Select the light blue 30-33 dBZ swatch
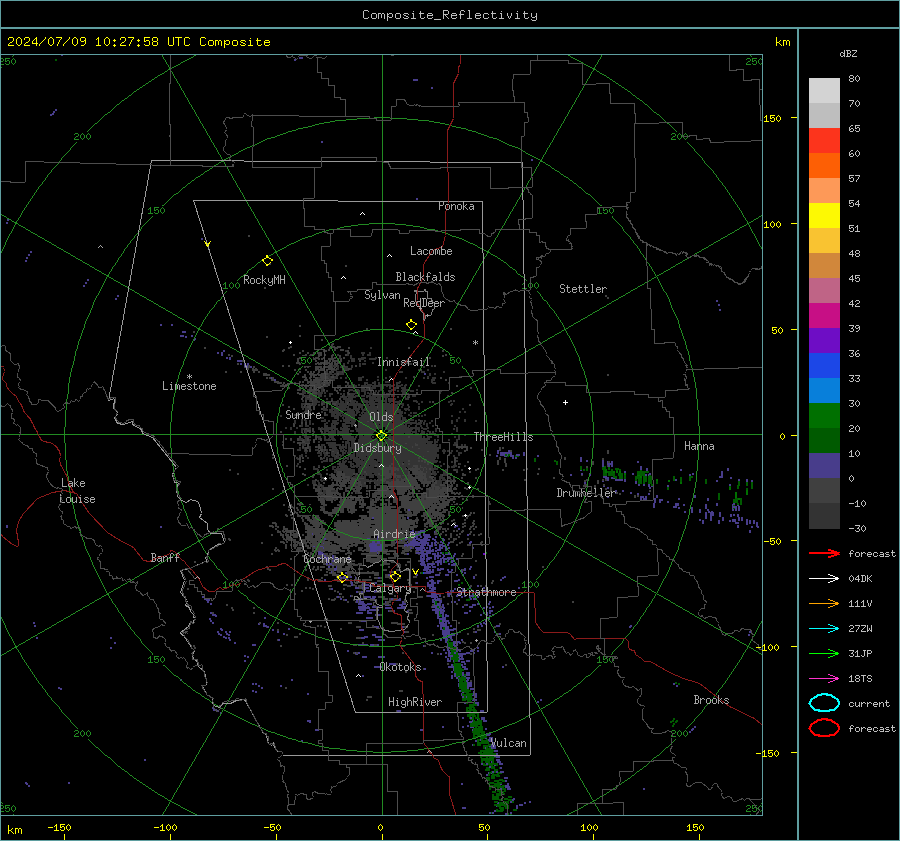 (824, 391)
